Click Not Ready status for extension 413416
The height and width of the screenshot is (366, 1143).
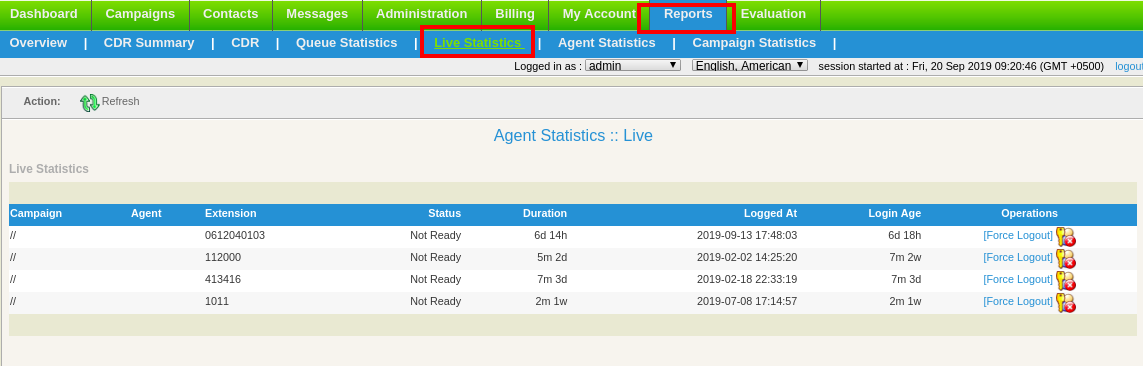435,279
